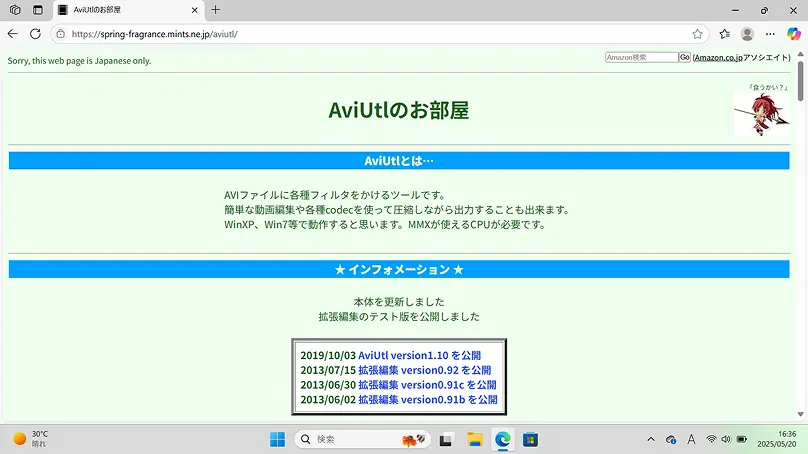
Task: Click the page vertical scrollbar thumb
Action: [x=800, y=80]
